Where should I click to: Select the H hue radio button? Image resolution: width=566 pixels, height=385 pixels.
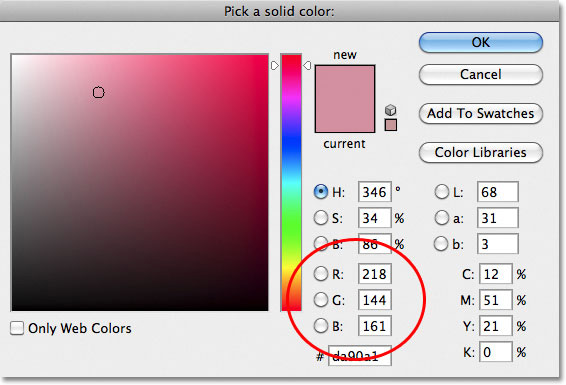(x=321, y=192)
